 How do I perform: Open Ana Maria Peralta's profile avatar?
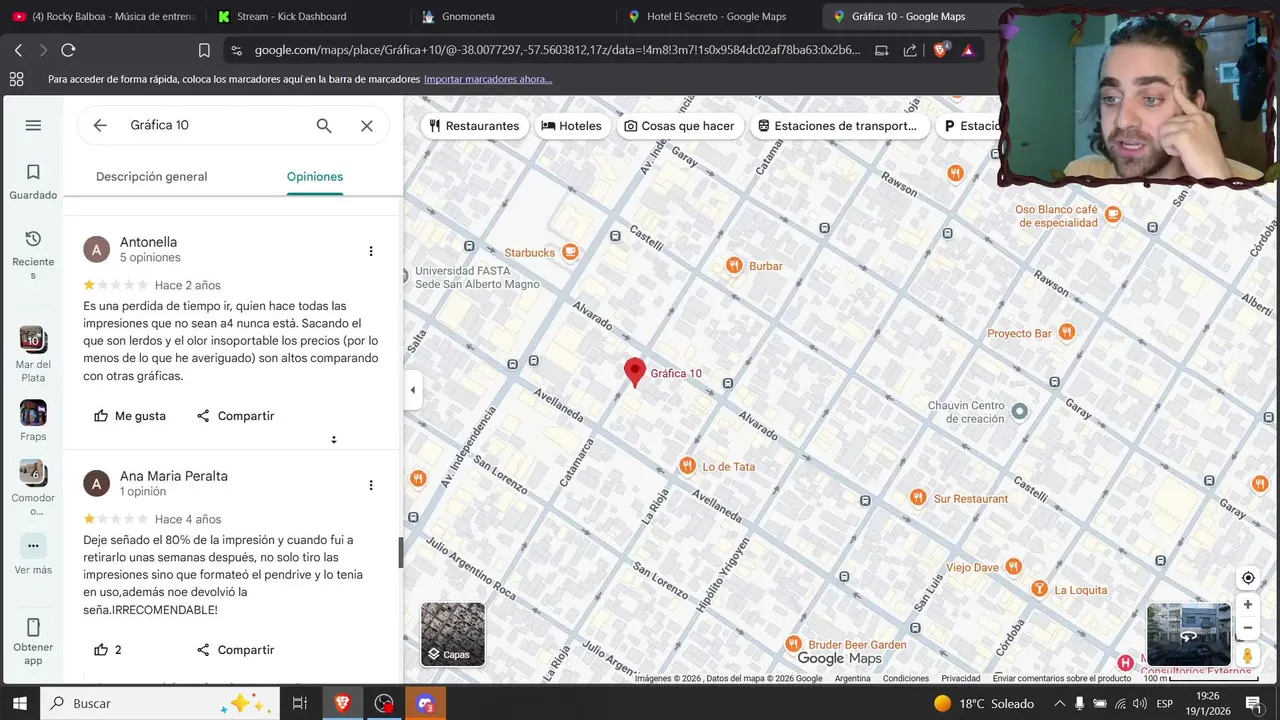[x=96, y=484]
